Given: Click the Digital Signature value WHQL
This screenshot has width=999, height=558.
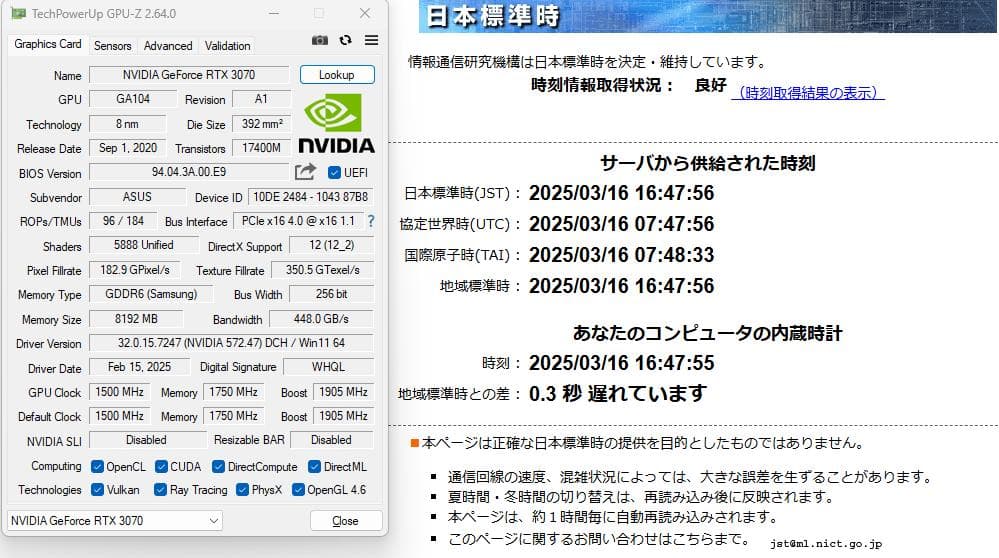Looking at the screenshot, I should tap(328, 367).
